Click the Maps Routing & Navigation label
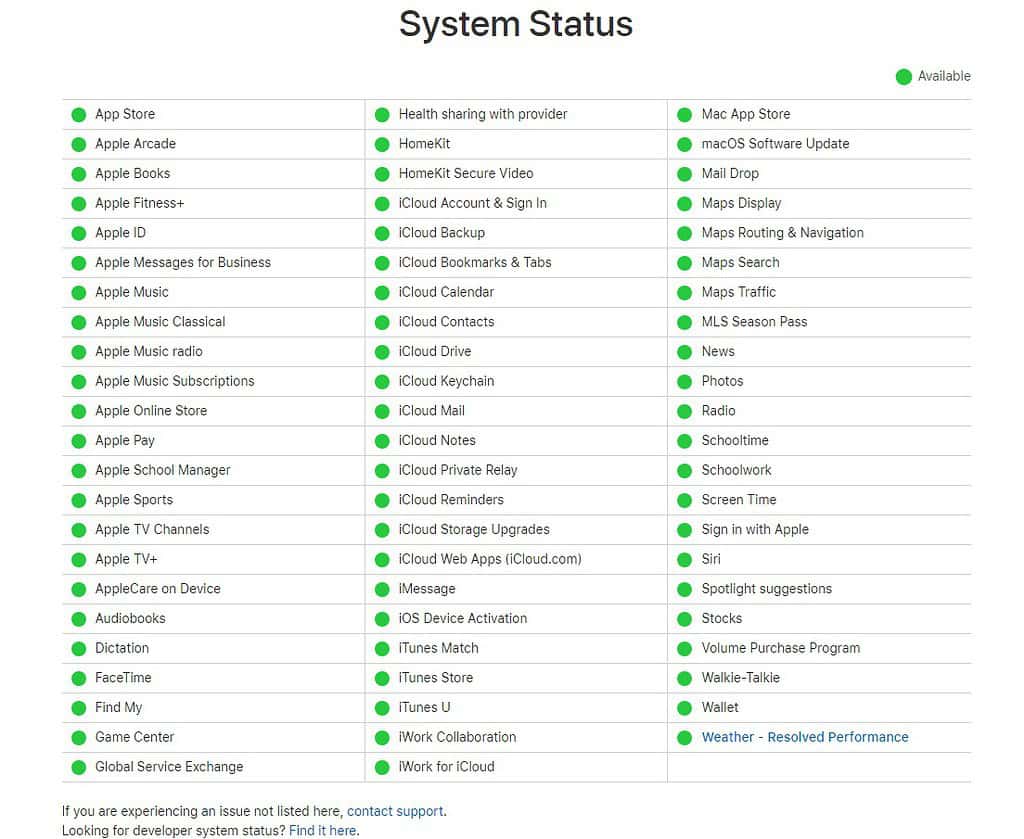 point(782,232)
